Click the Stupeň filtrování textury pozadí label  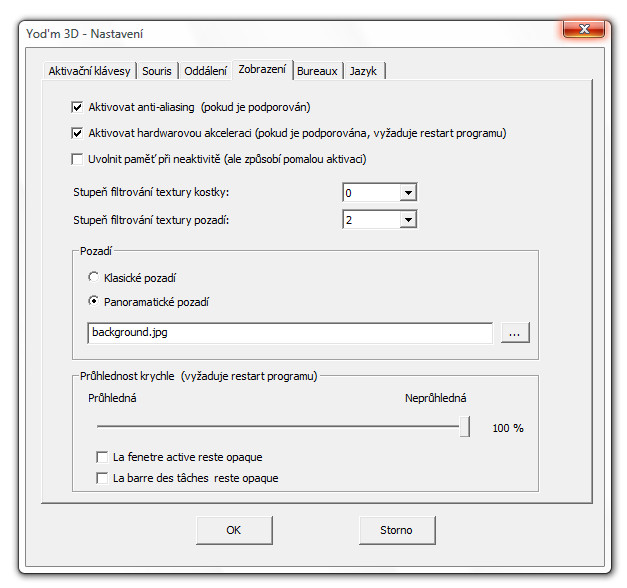pos(151,220)
